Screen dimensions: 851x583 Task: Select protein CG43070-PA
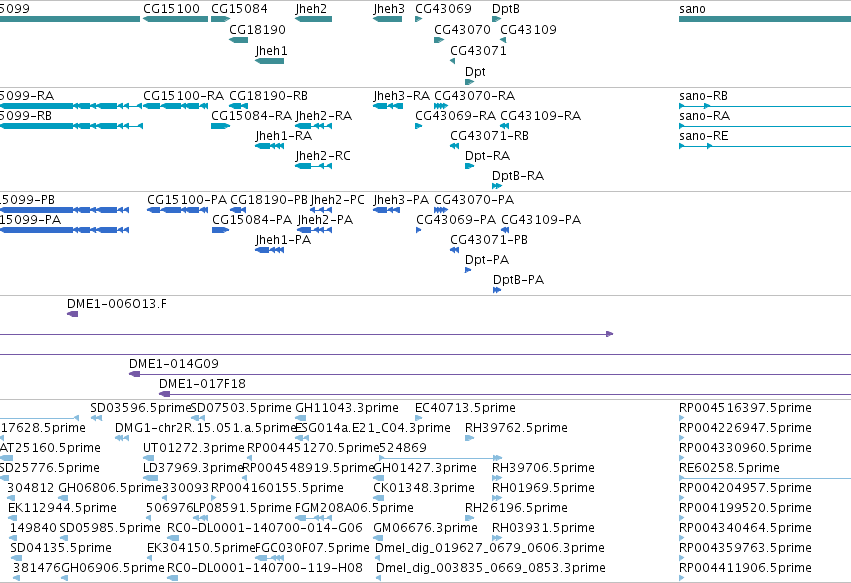pyautogui.click(x=441, y=210)
